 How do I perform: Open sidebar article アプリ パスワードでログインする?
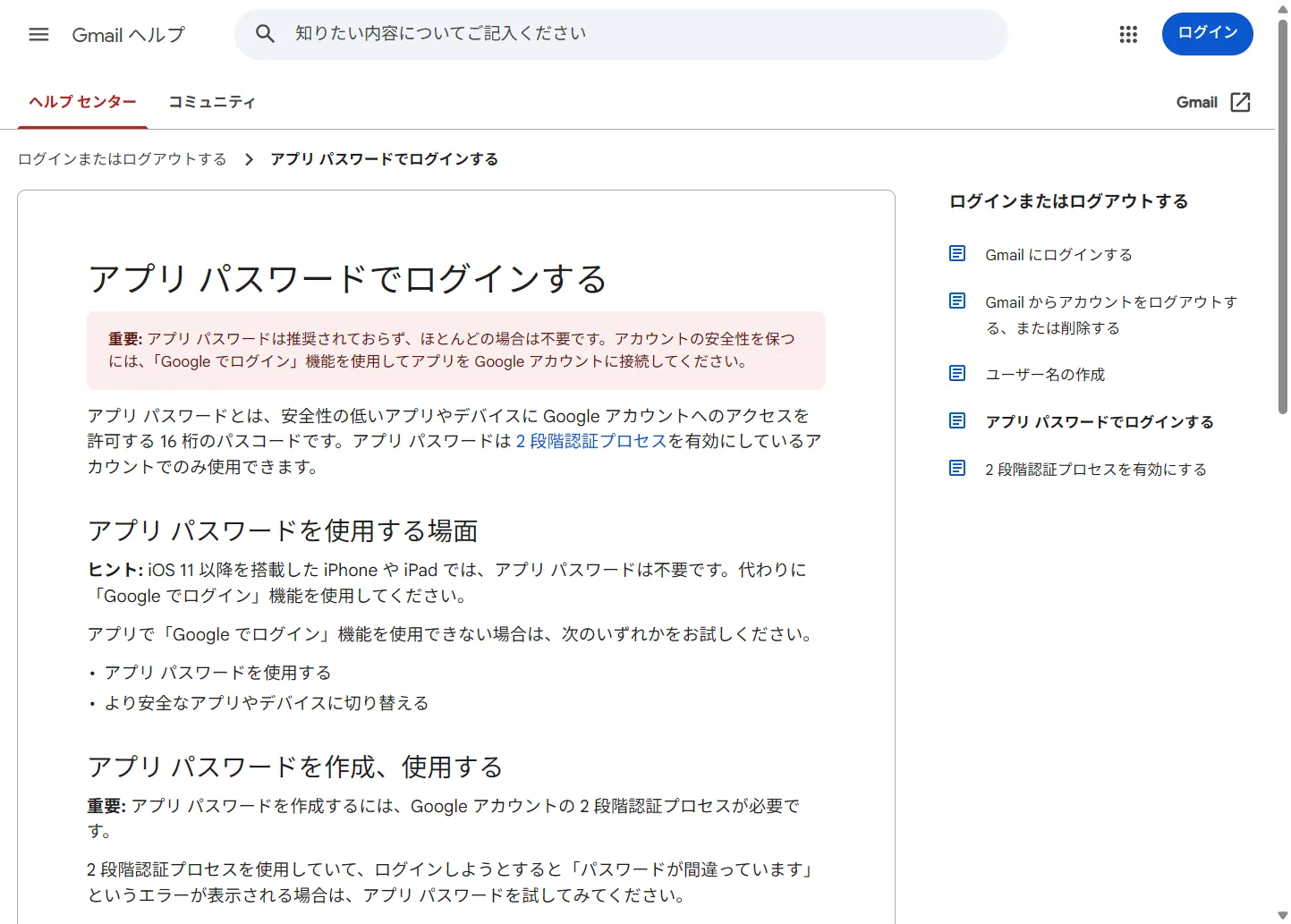(1100, 422)
